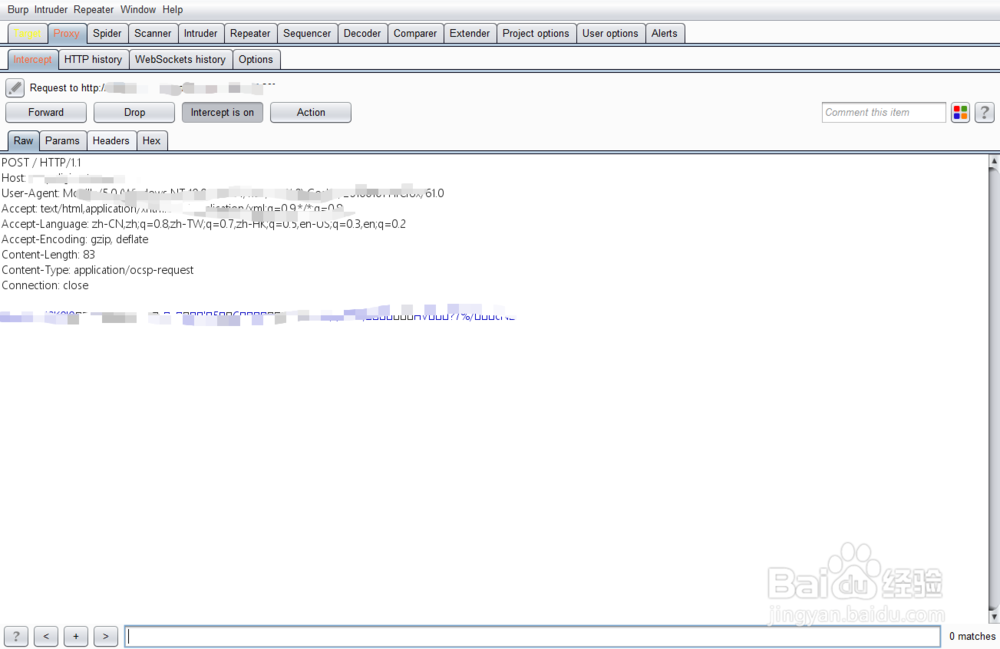Open the Project options tab
The height and width of the screenshot is (649, 1000).
(536, 33)
